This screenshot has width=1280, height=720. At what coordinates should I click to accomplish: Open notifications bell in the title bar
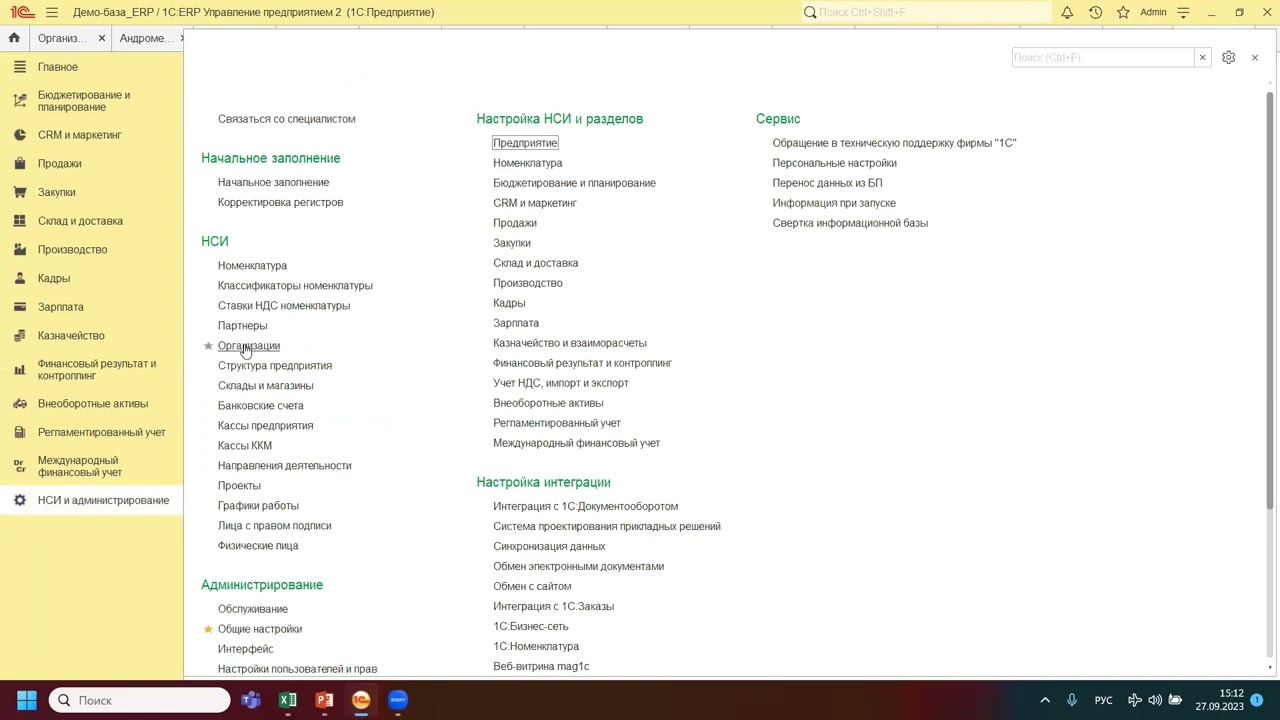pos(1067,12)
